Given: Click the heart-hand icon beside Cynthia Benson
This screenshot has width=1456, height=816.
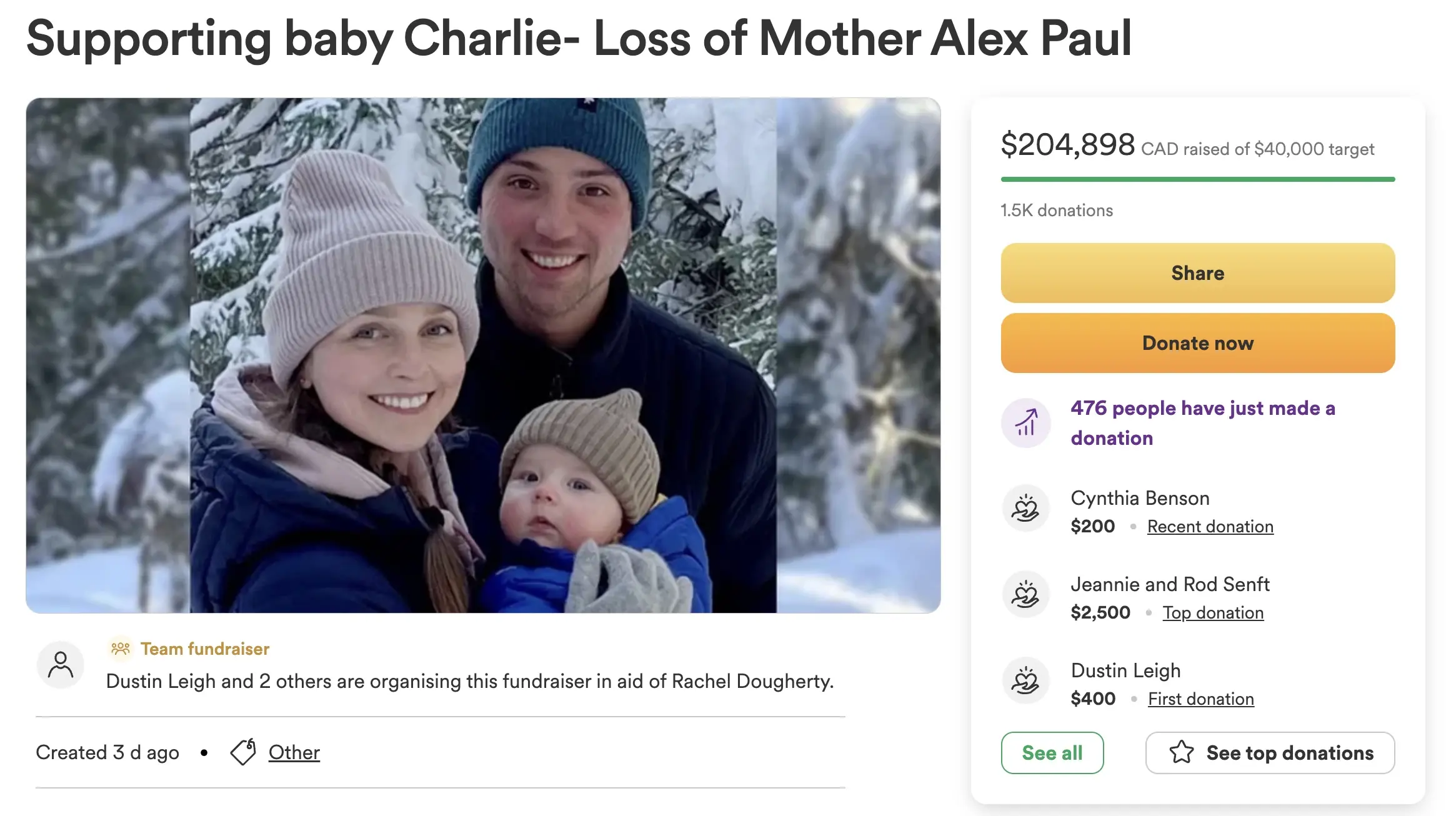Looking at the screenshot, I should click(1025, 509).
